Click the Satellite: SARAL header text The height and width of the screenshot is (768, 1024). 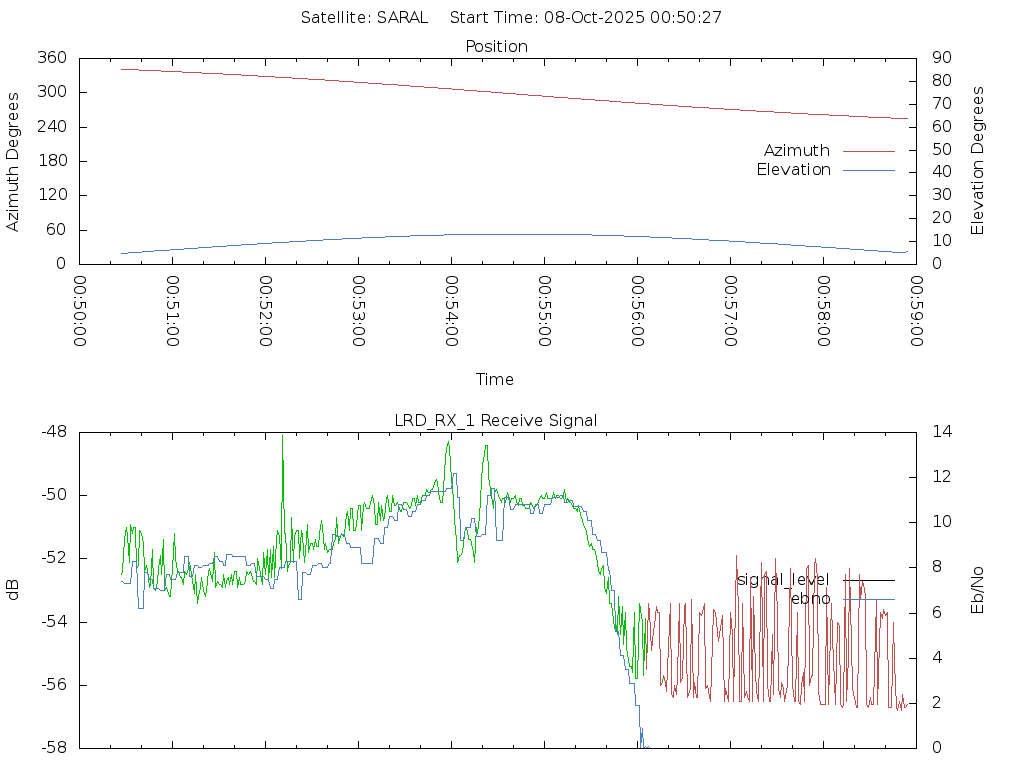click(364, 17)
